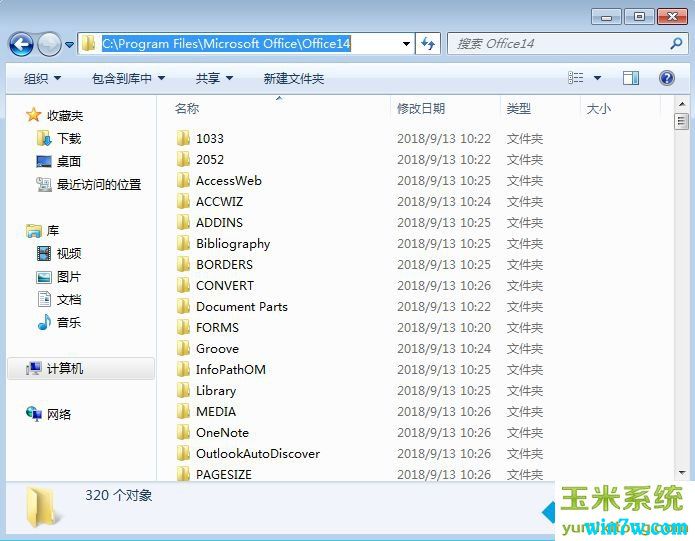Click the computer icon beside 计算机
Image resolution: width=695 pixels, height=541 pixels.
[x=34, y=368]
